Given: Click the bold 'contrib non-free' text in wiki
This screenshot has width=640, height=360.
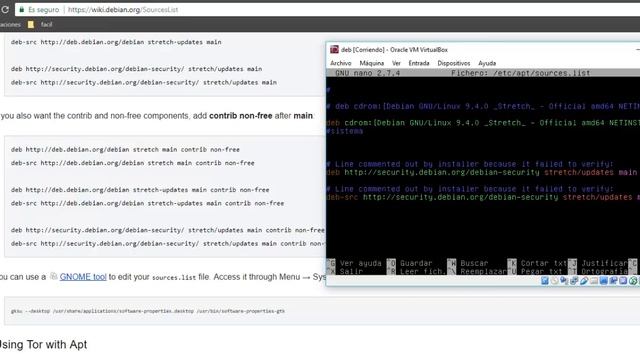Looking at the screenshot, I should coord(240,116).
